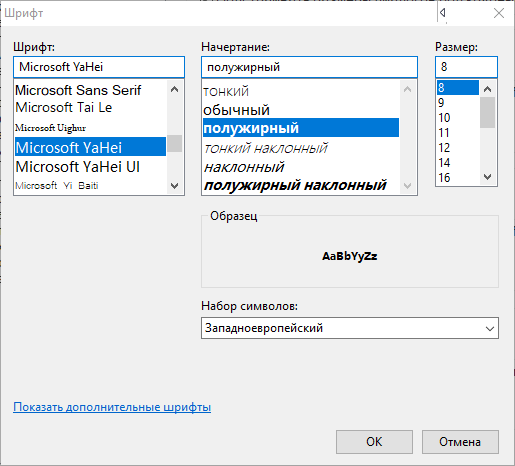Click font list scroll down arrow
The image size is (515, 466).
coord(174,185)
